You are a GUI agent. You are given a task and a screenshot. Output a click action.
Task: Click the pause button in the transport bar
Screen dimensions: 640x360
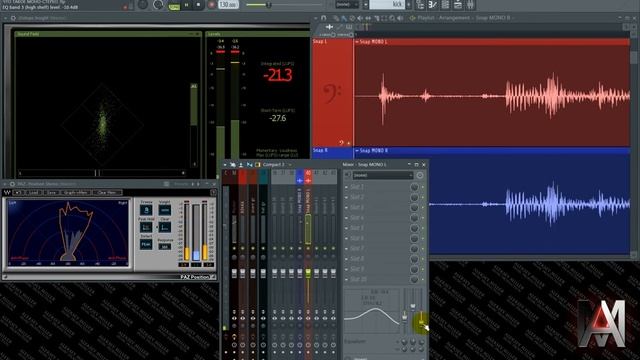pyautogui.click(x=187, y=5)
